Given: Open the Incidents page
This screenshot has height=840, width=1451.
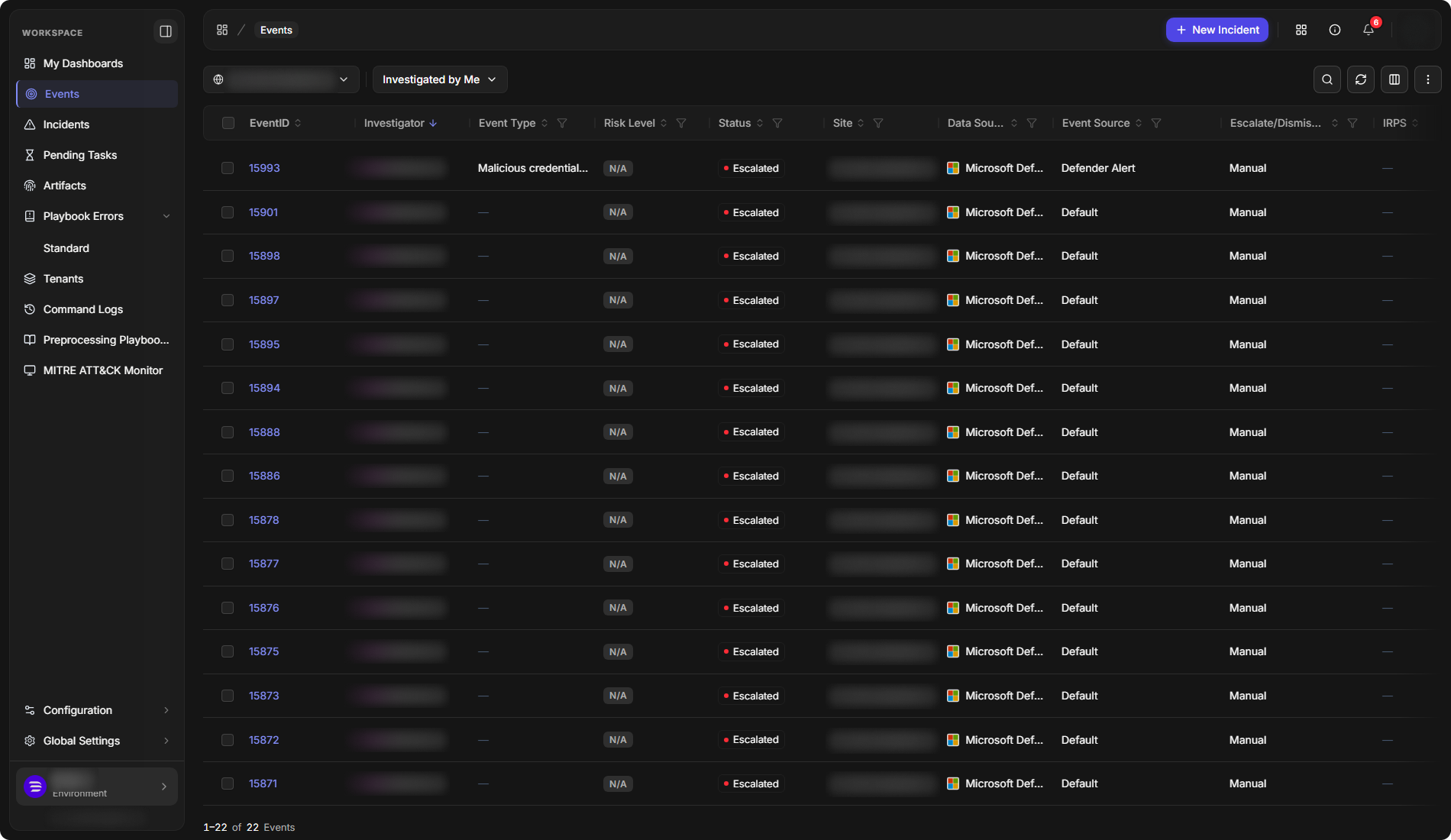Looking at the screenshot, I should pos(97,124).
